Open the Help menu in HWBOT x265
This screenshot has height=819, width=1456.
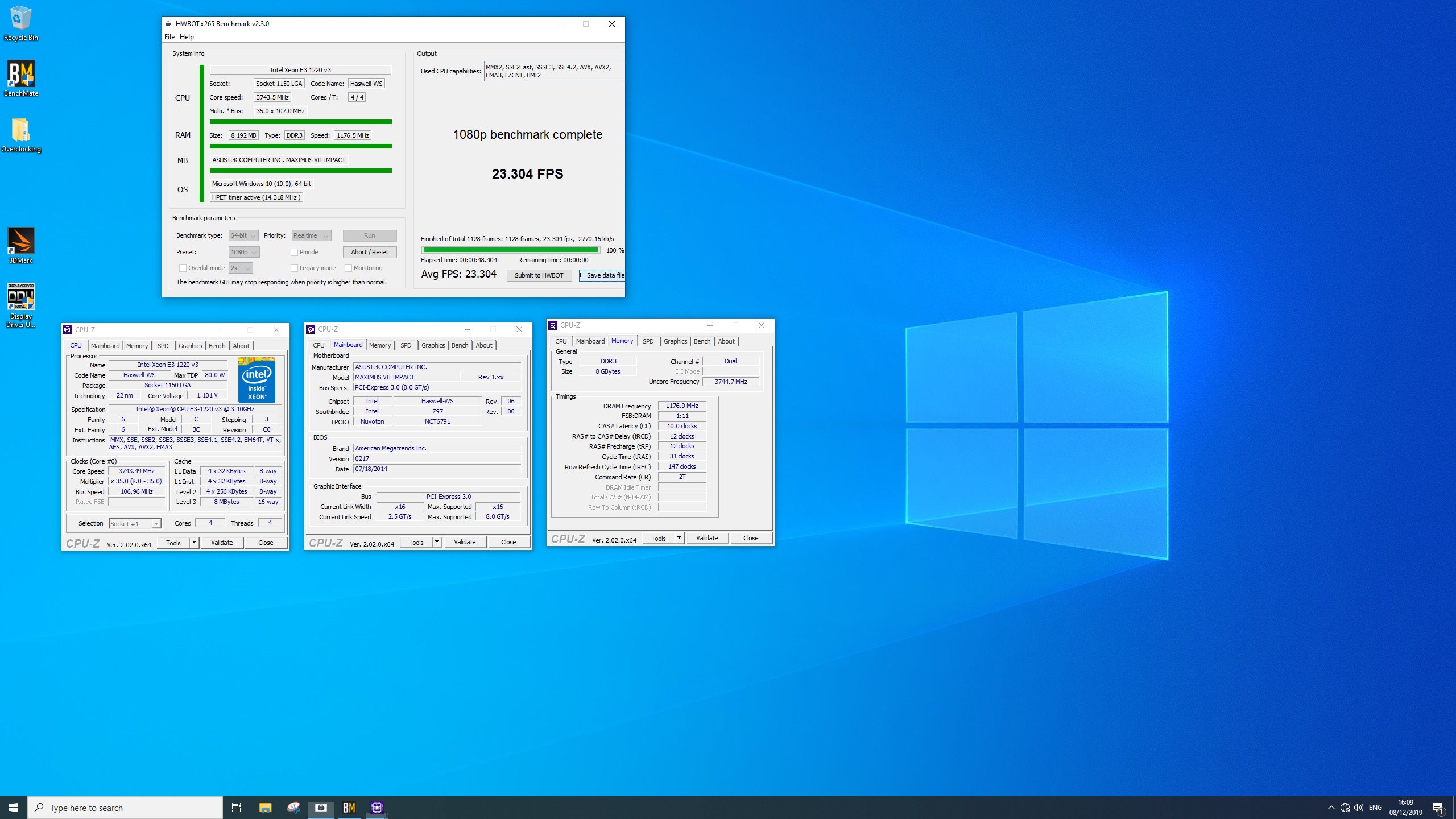tap(187, 37)
